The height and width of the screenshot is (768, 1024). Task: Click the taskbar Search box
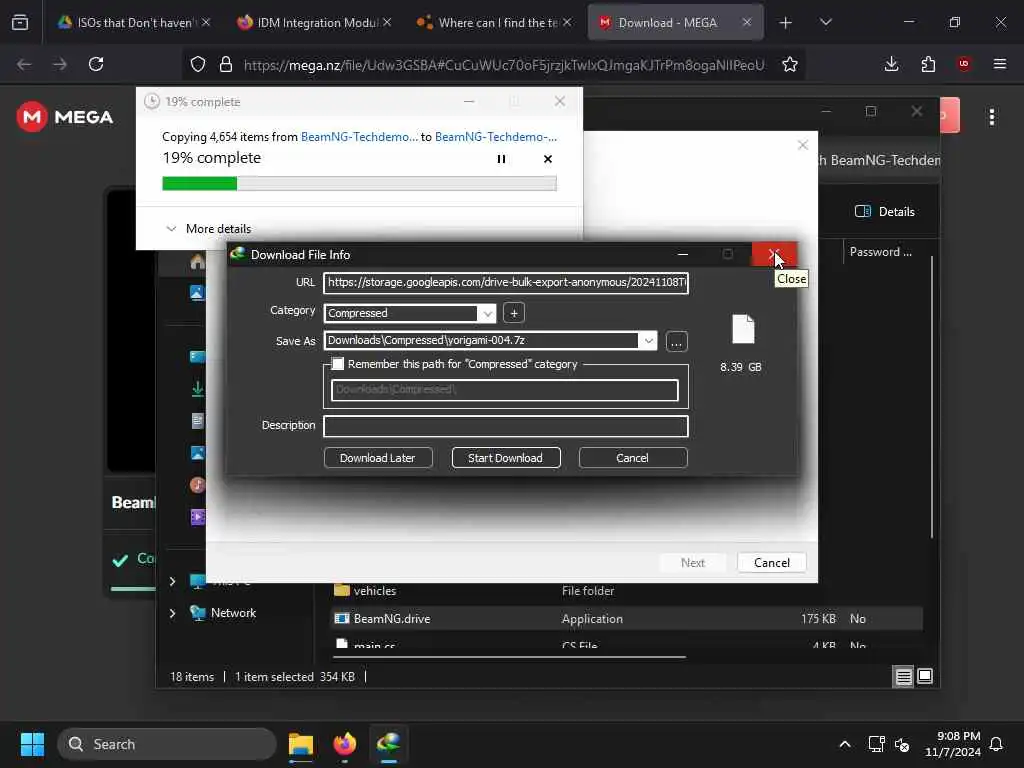[x=167, y=744]
